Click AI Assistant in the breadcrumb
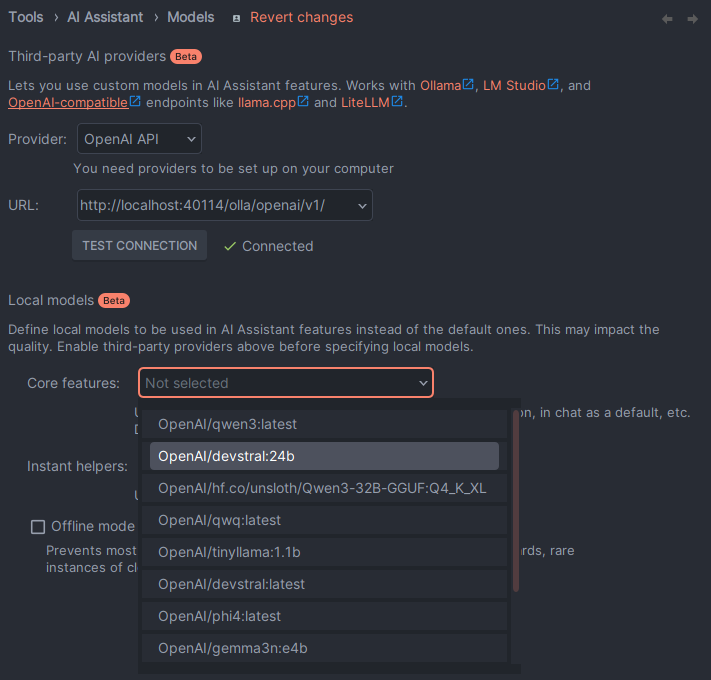 coord(105,17)
